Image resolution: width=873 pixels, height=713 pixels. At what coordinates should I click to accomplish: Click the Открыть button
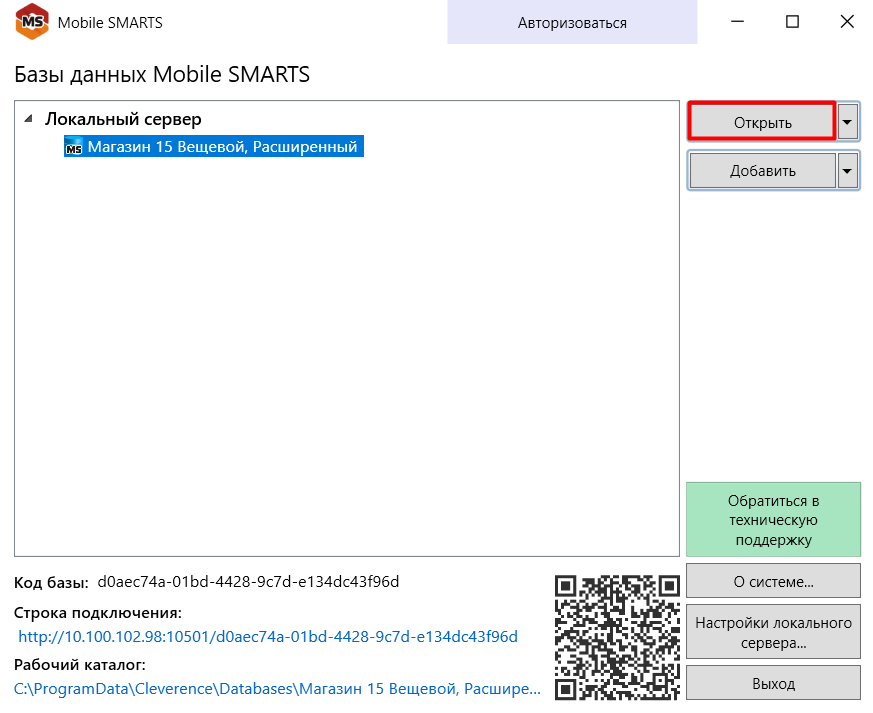(762, 122)
